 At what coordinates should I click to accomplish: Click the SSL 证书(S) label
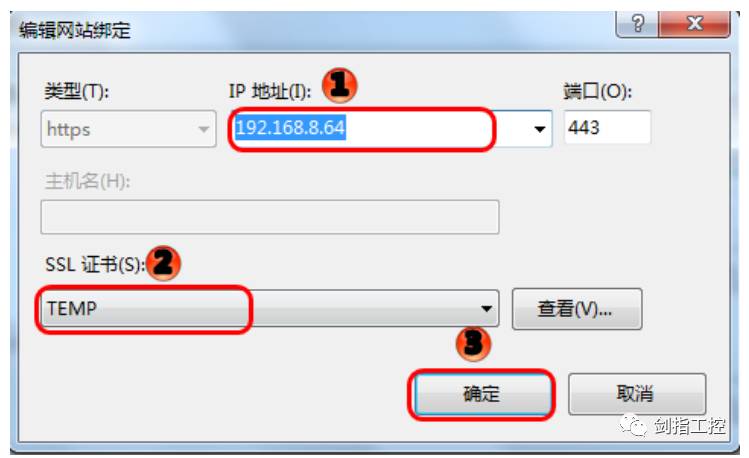click(x=95, y=264)
